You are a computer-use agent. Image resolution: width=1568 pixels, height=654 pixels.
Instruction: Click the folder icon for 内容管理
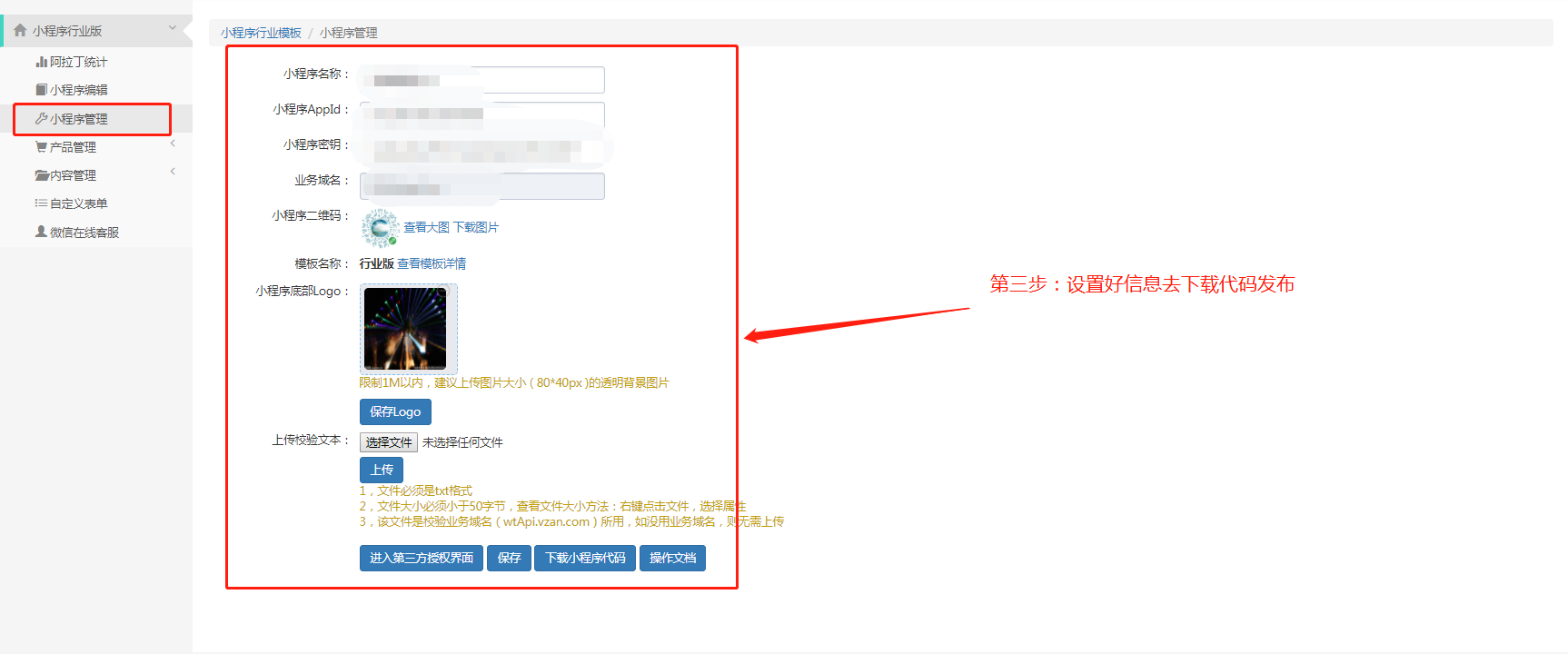pyautogui.click(x=41, y=175)
